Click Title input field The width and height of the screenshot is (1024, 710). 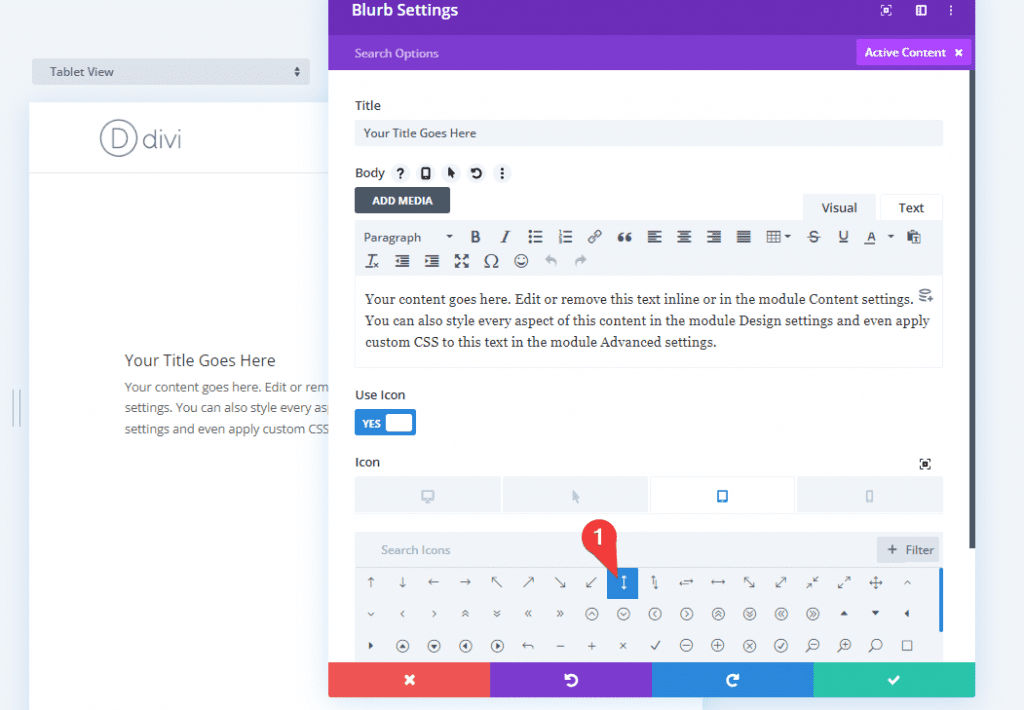click(x=648, y=133)
